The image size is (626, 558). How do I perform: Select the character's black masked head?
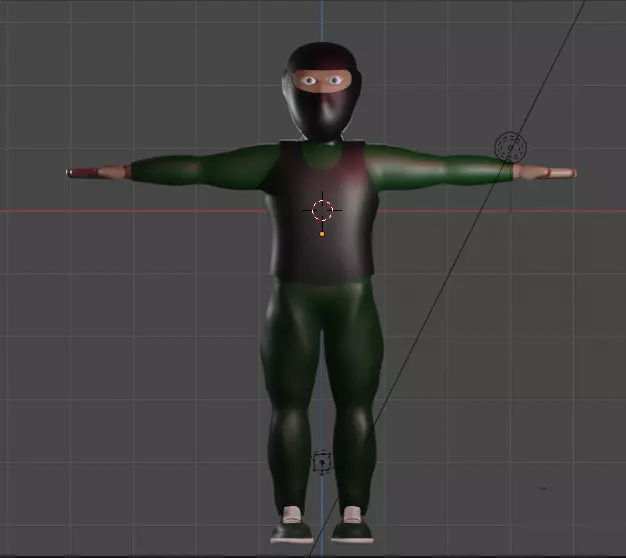pyautogui.click(x=322, y=91)
